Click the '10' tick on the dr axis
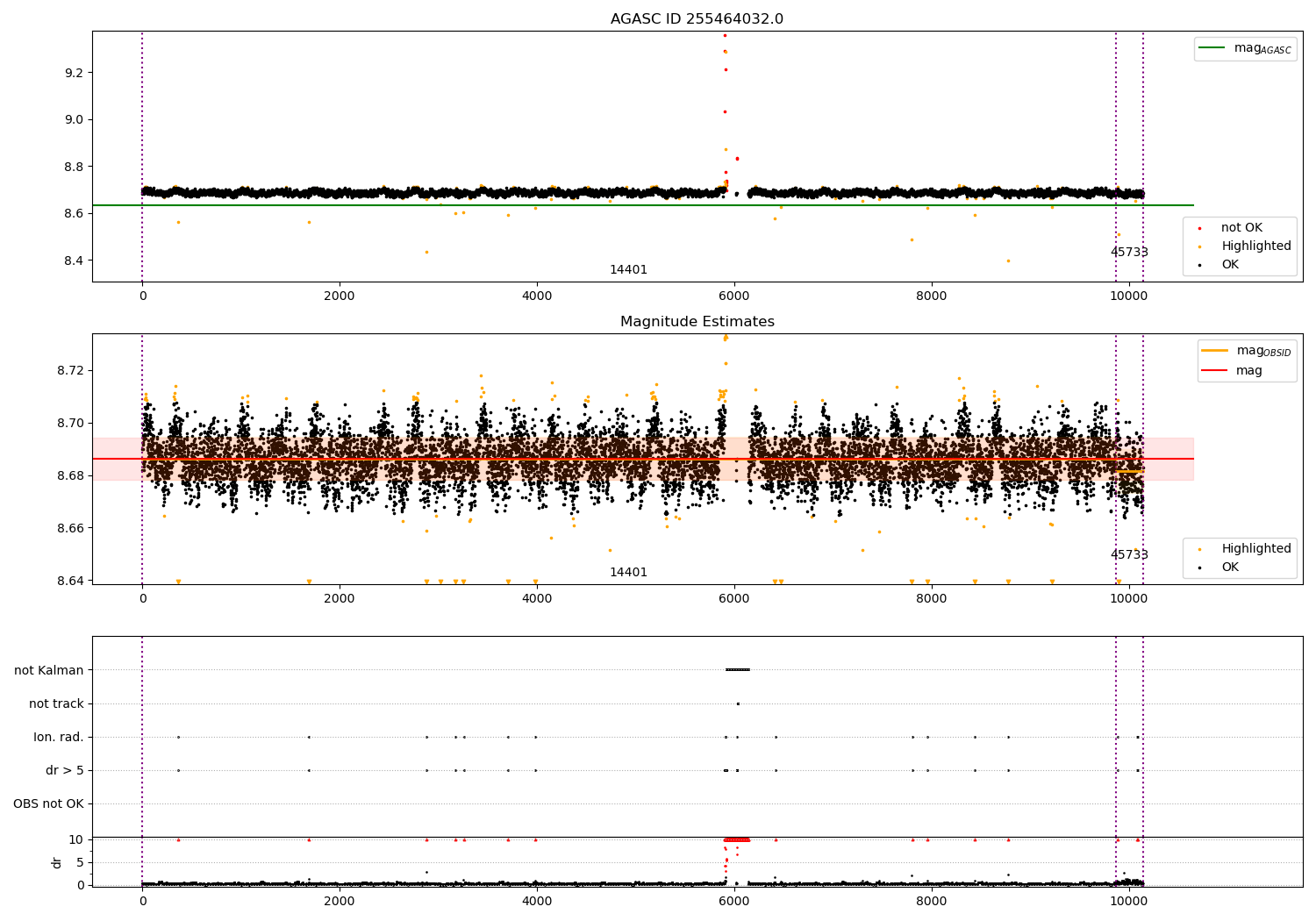The image size is (1316, 921). coord(76,839)
